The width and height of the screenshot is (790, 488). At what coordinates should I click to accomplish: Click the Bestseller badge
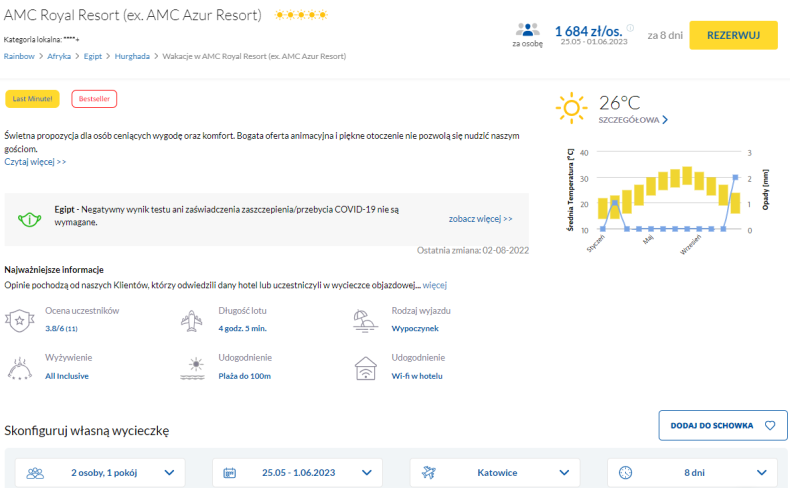pos(94,99)
